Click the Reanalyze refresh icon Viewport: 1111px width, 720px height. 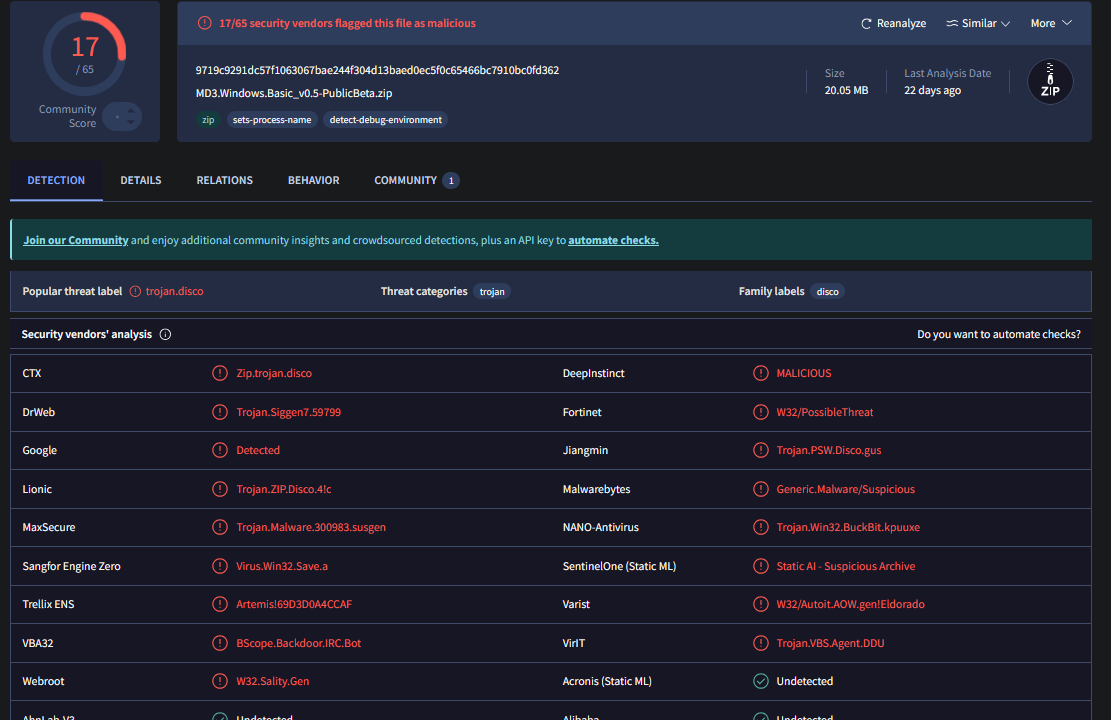pyautogui.click(x=866, y=23)
